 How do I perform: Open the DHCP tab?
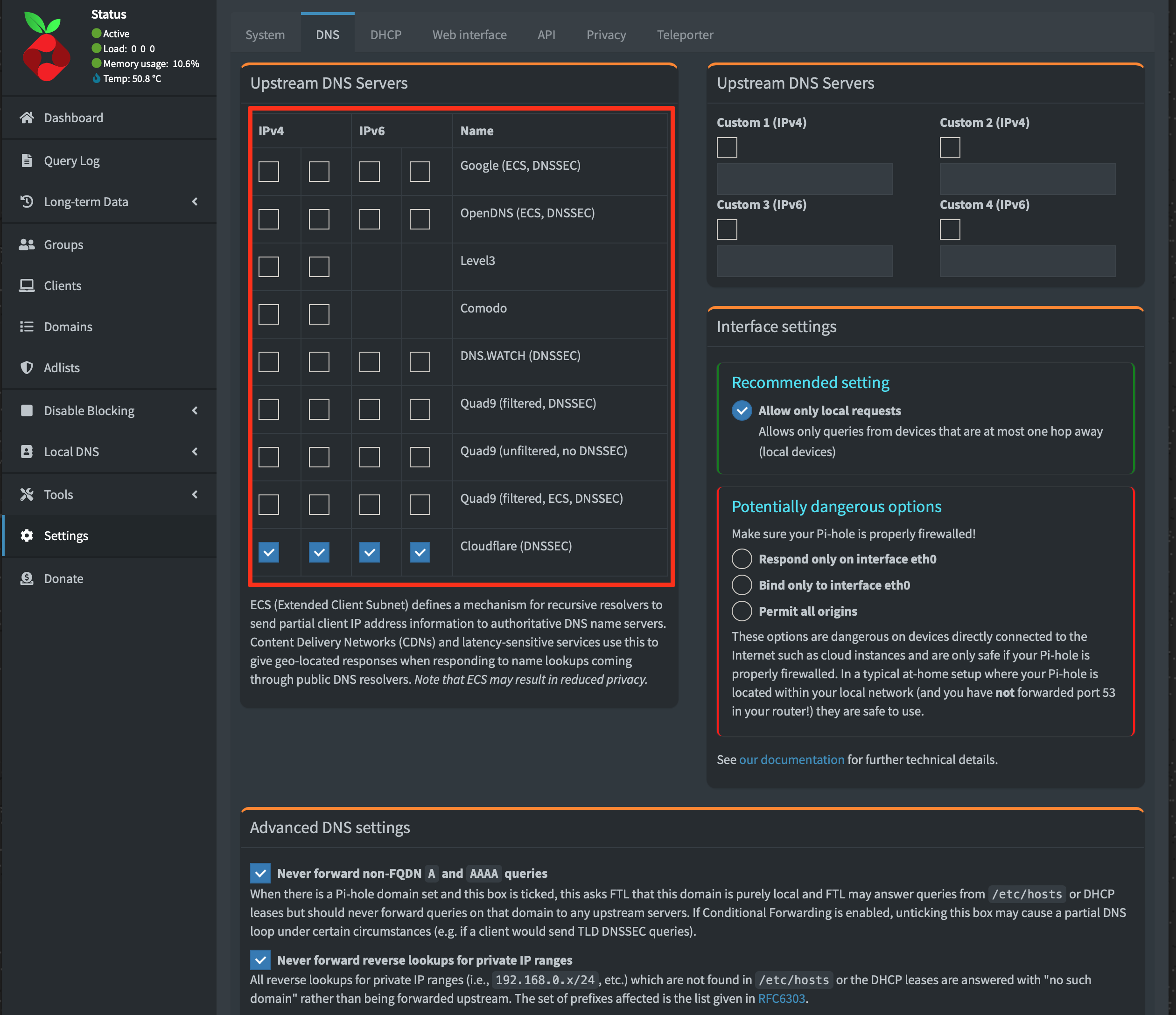click(x=386, y=34)
